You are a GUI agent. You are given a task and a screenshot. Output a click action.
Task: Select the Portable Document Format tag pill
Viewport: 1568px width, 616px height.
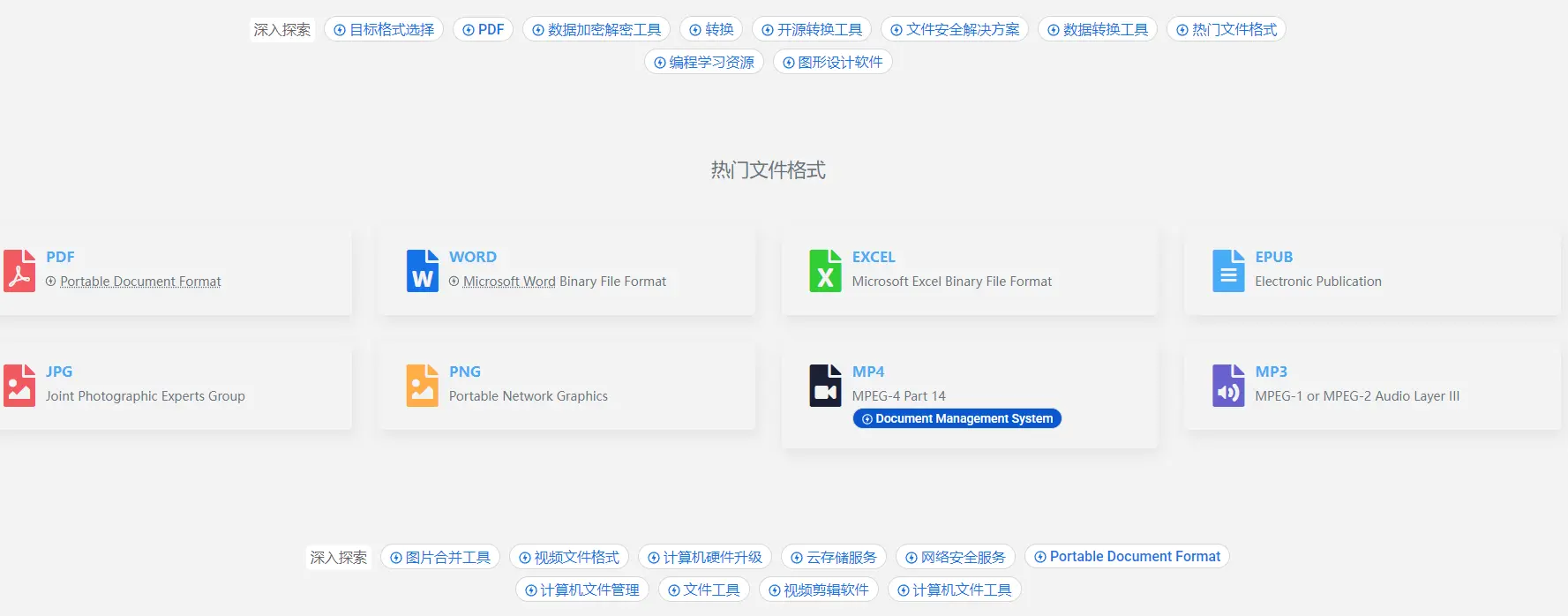point(1127,556)
